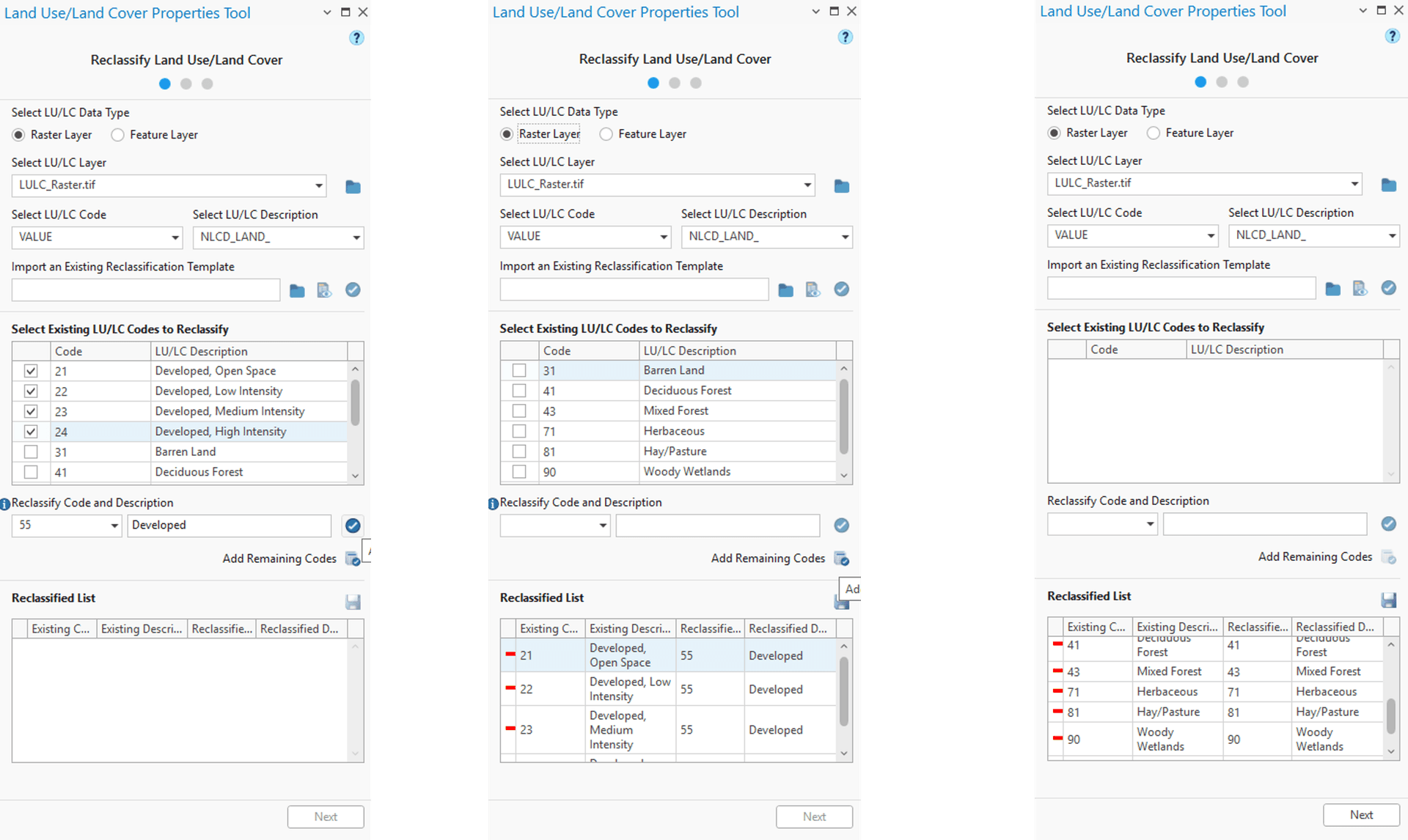Click the codes list scrollbar in the left panel
This screenshot has height=840, width=1408.
356,403
